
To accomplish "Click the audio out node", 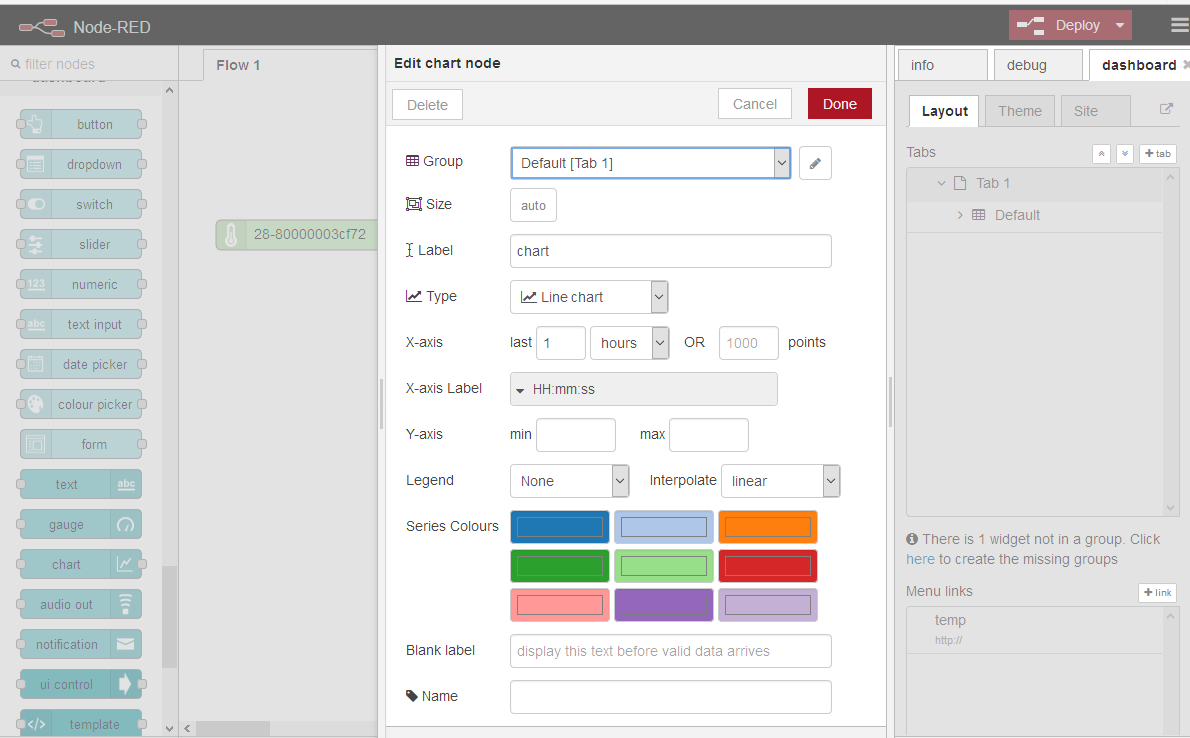I will (81, 604).
